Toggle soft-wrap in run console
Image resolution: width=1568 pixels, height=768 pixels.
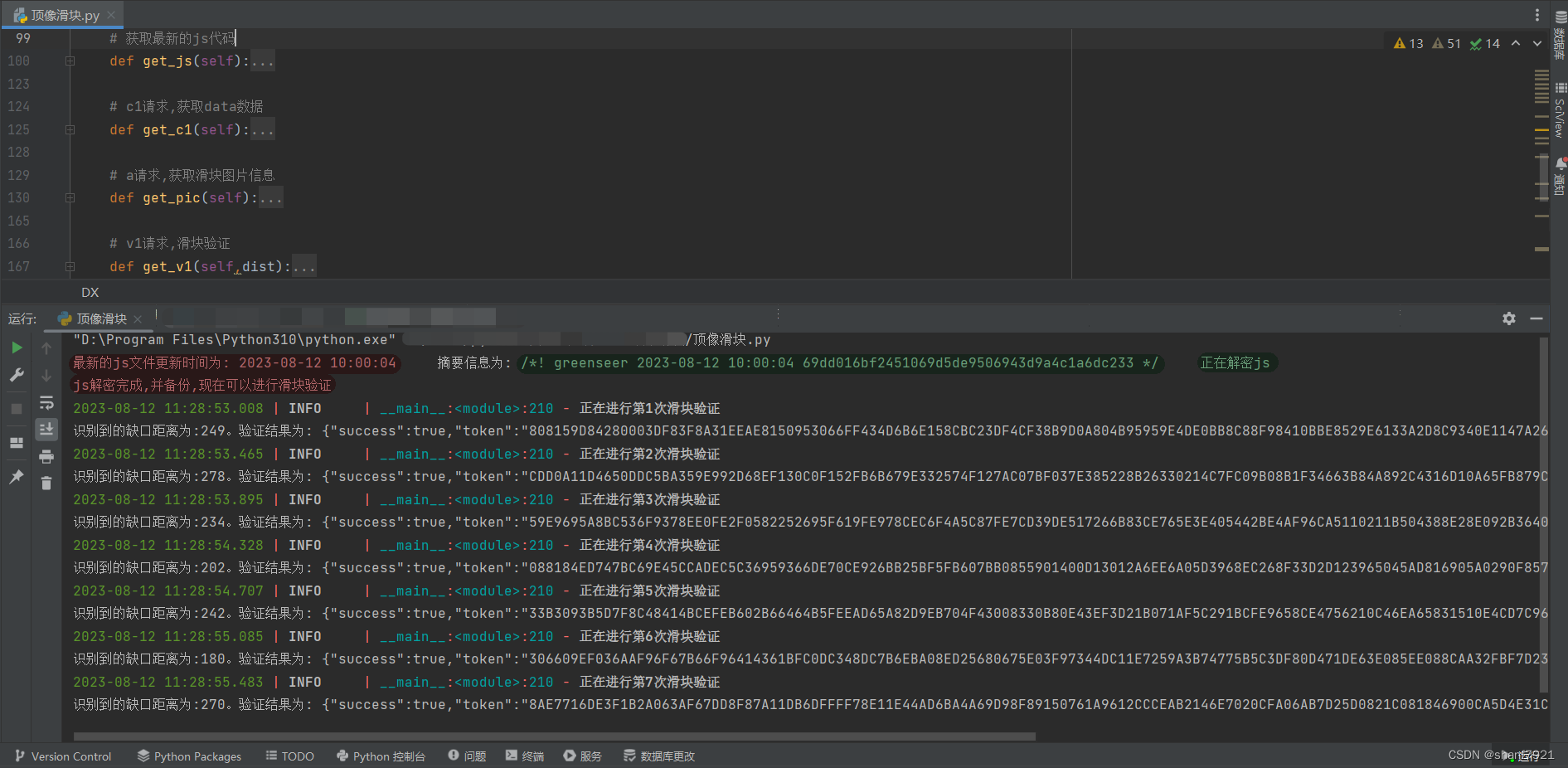[46, 403]
